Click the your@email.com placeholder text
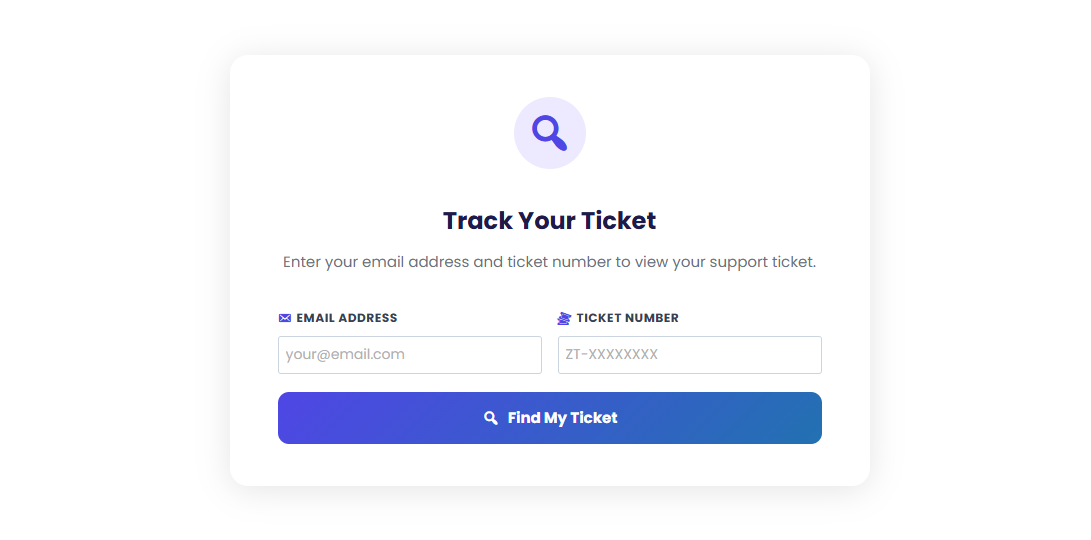This screenshot has width=1091, height=540. click(x=345, y=354)
